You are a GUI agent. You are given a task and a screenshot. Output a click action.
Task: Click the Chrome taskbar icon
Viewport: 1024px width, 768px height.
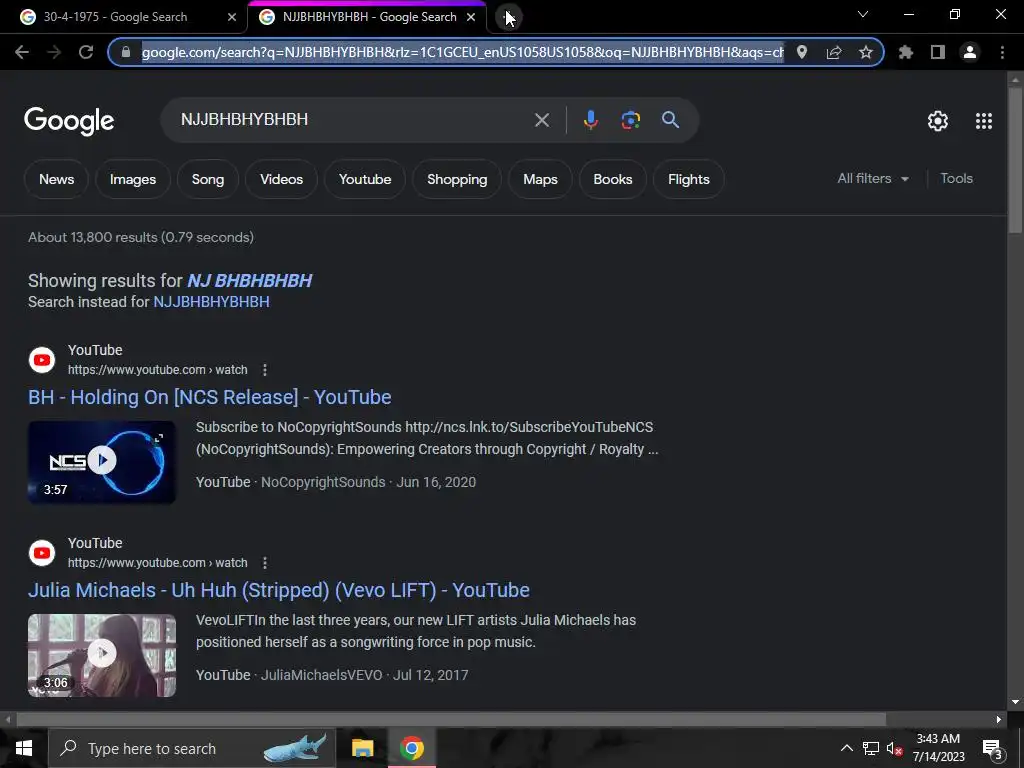pos(411,748)
